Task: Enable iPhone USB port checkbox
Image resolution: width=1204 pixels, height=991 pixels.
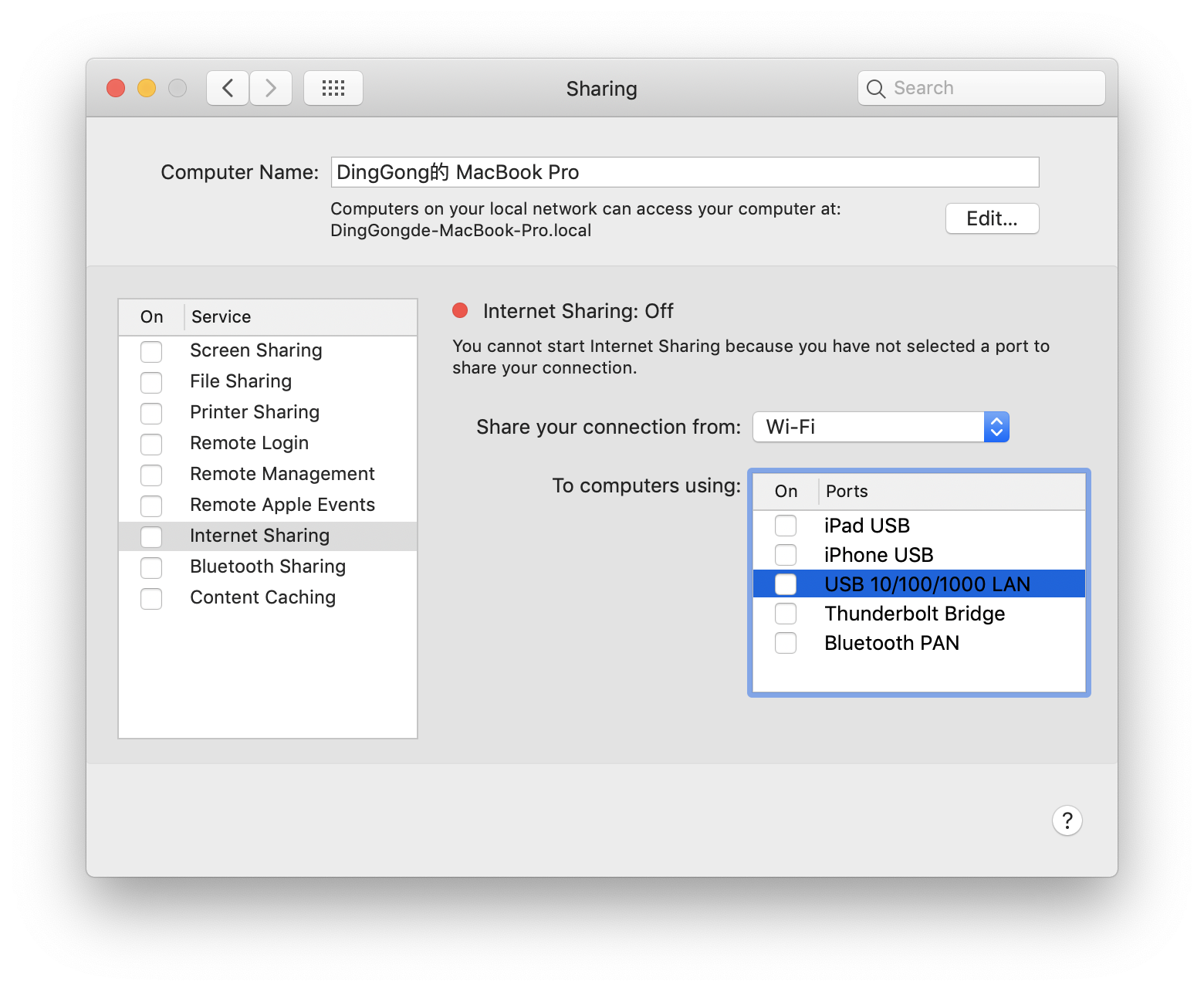Action: 786,555
